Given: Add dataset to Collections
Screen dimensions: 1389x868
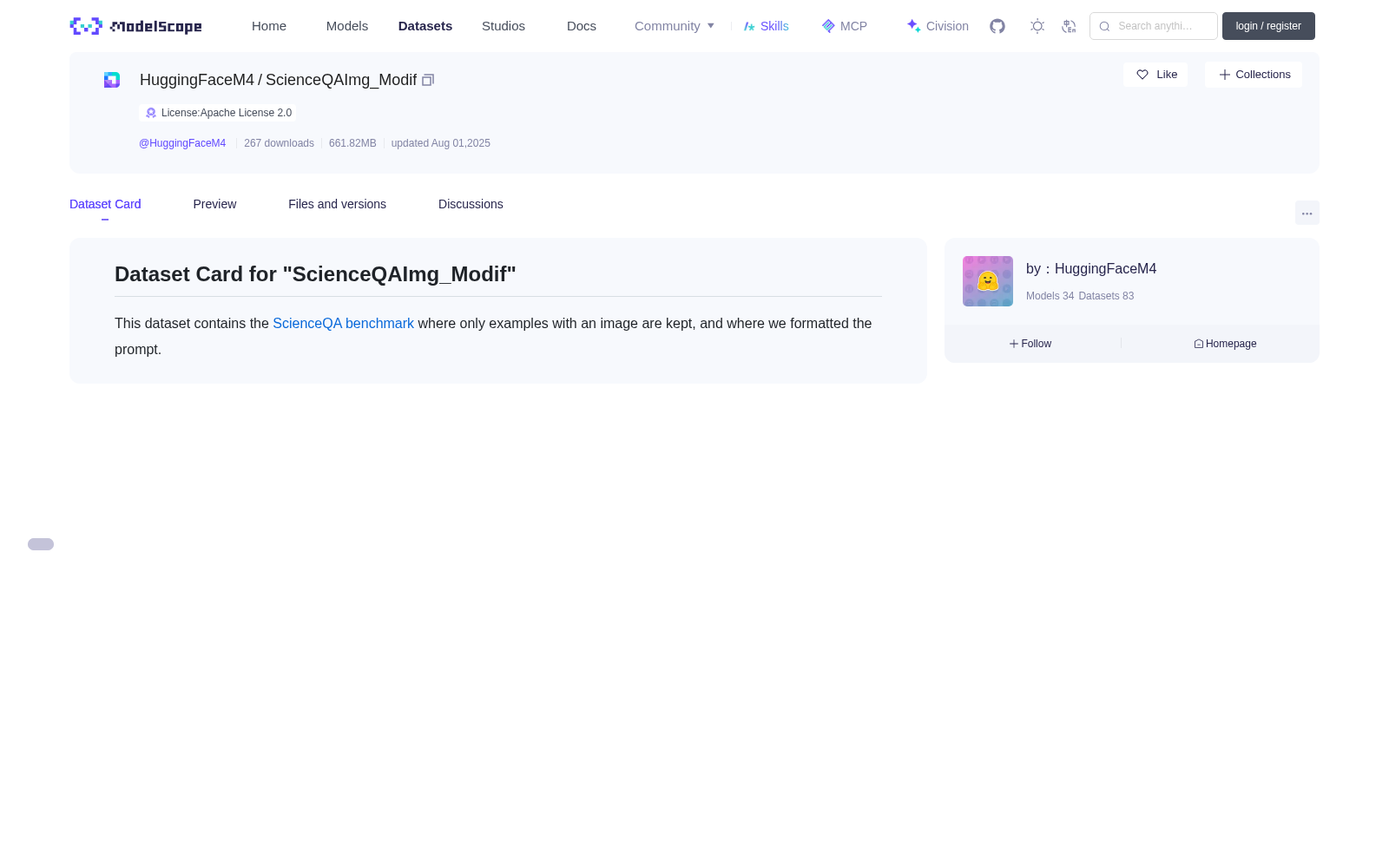Looking at the screenshot, I should [1254, 75].
